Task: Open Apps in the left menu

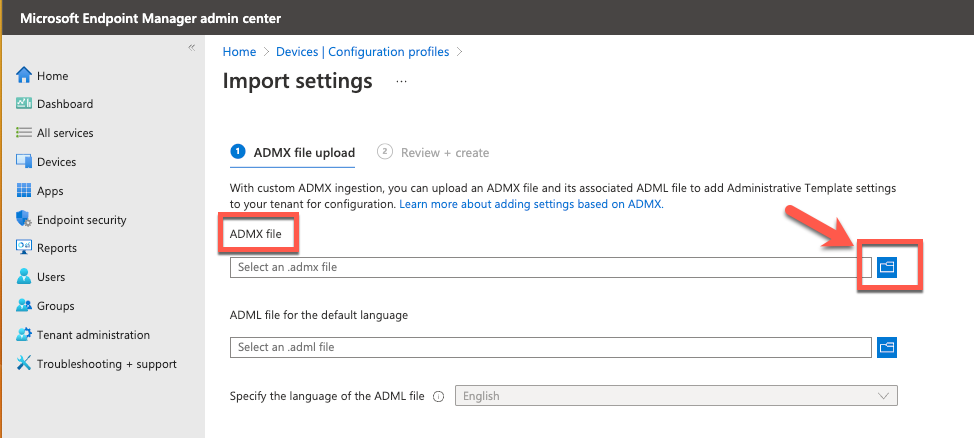Action: point(50,191)
